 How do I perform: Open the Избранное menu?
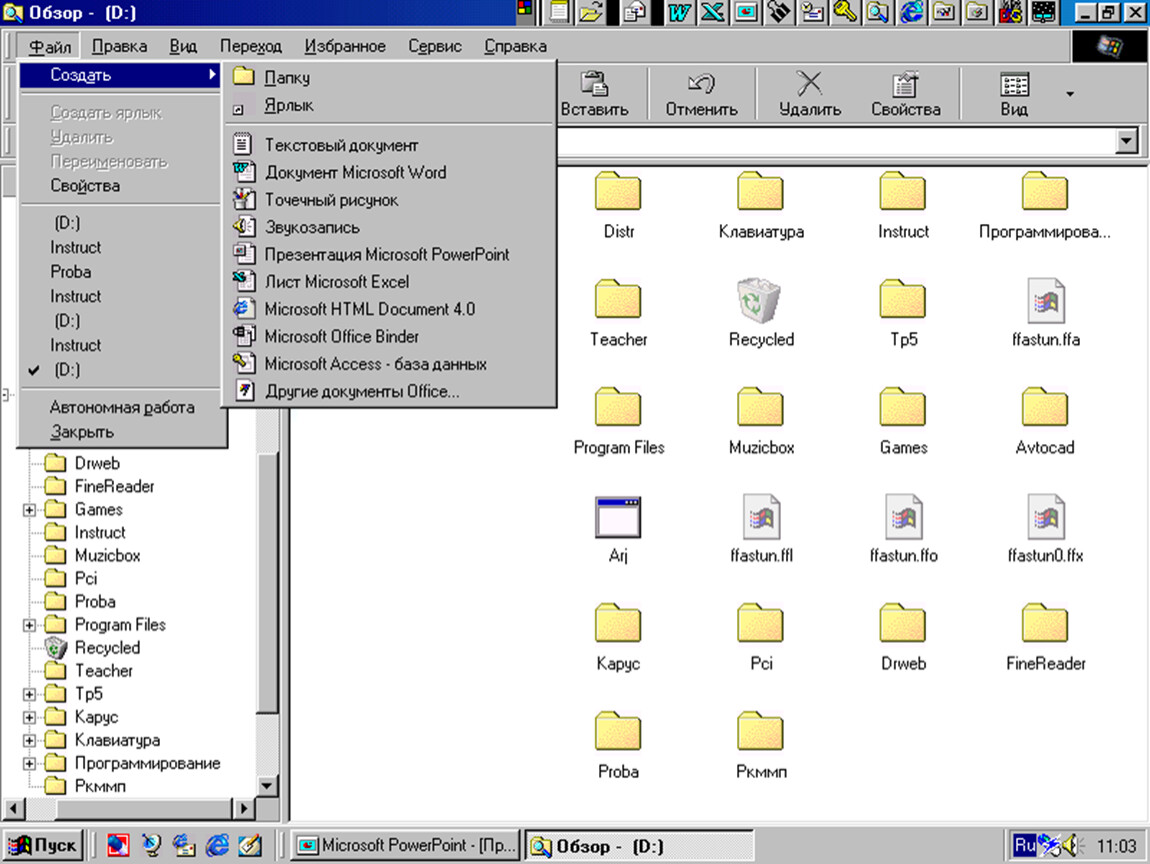(x=345, y=46)
